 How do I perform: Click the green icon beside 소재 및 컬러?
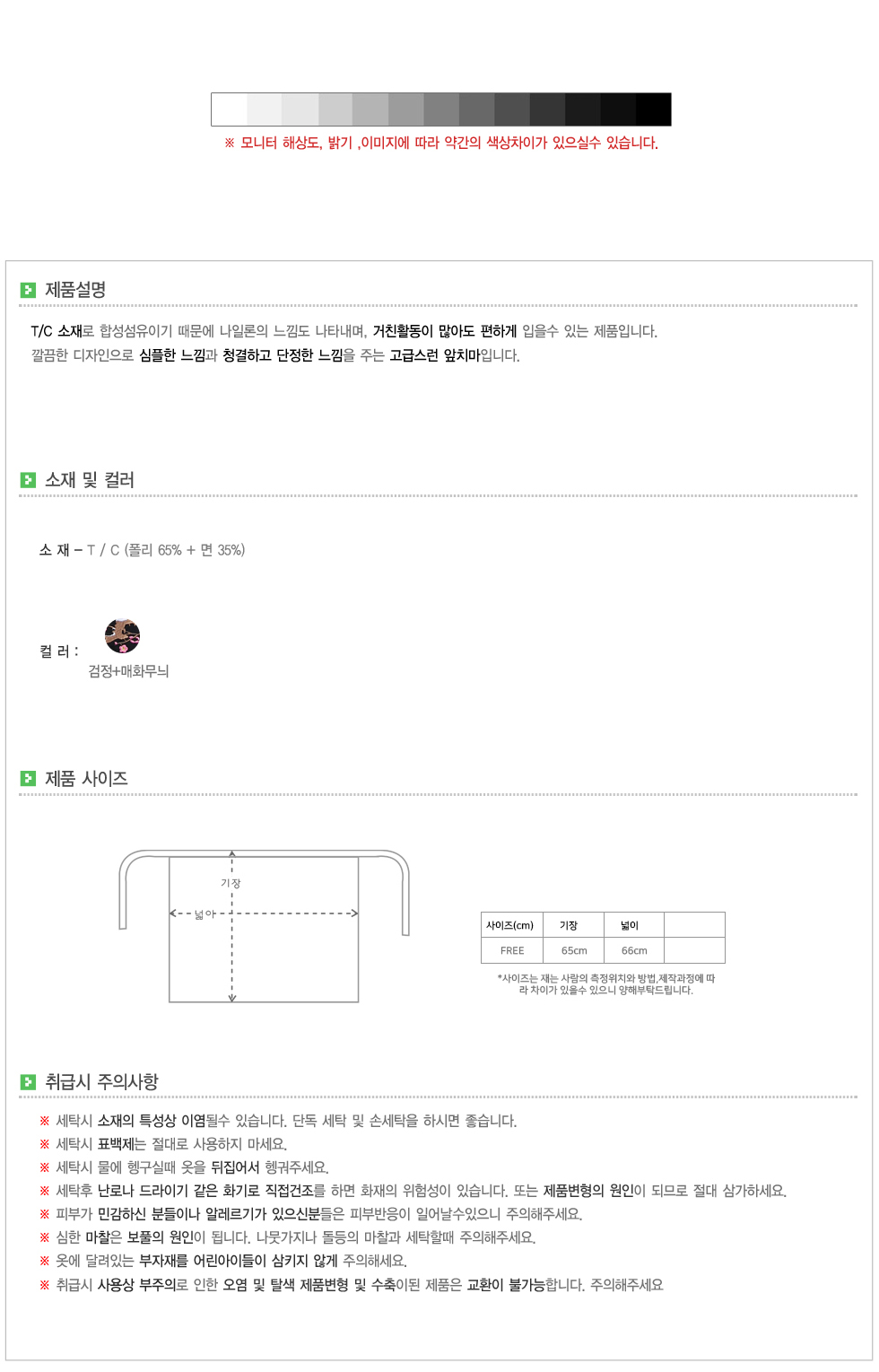pos(28,480)
